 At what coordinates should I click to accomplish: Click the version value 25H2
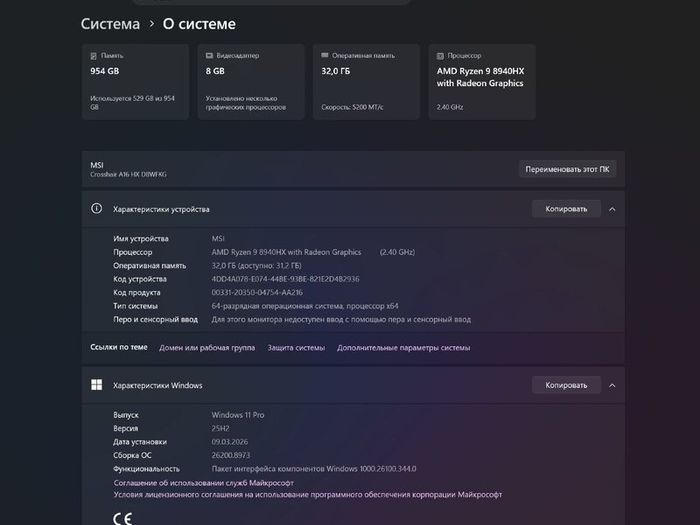point(220,428)
